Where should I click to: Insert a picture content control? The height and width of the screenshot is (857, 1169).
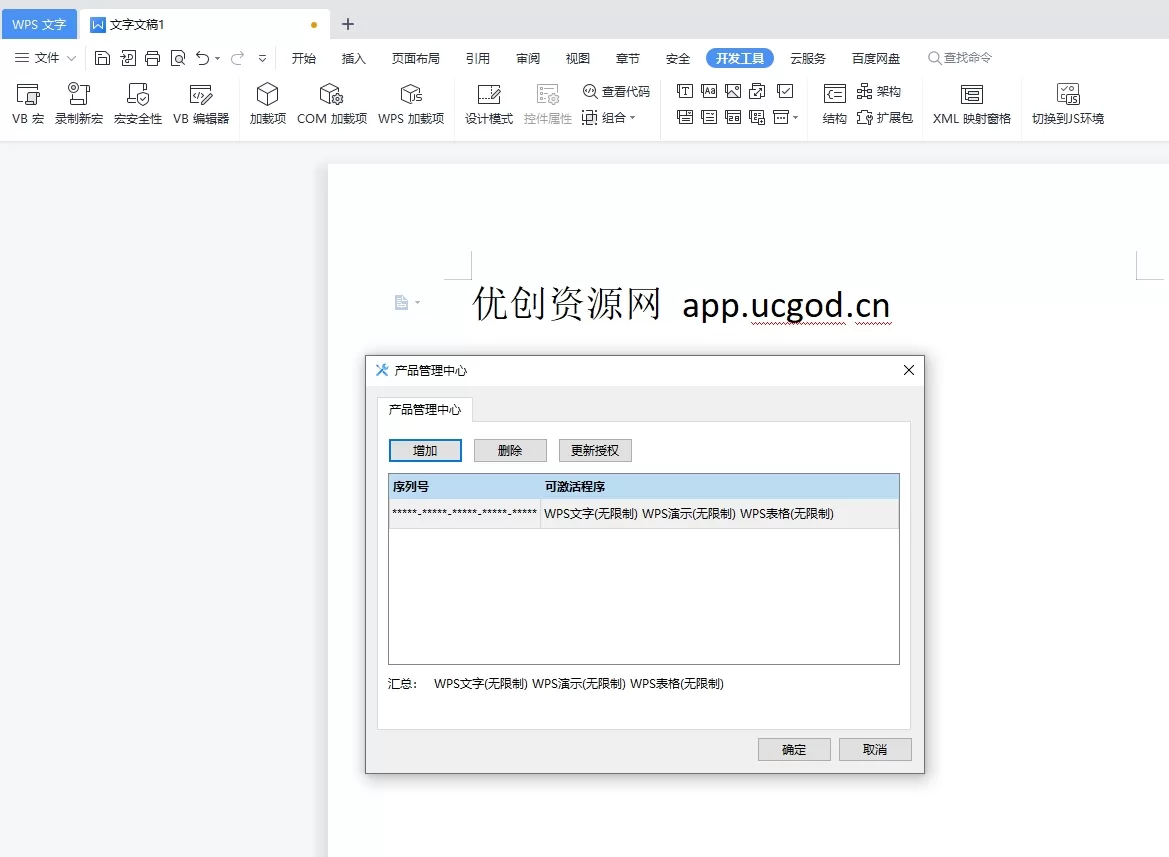tap(733, 91)
